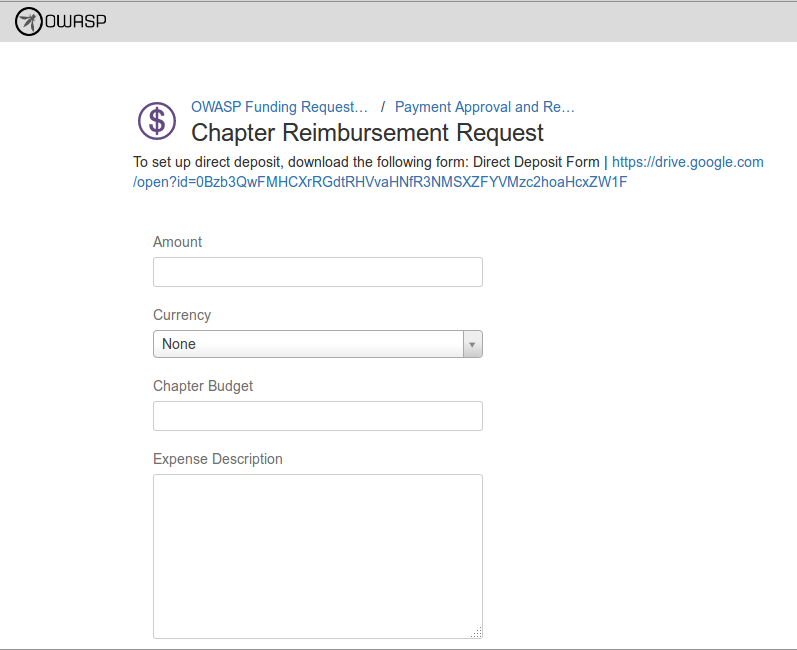Click the breadcrumb slash separator
This screenshot has height=650, width=797.
point(383,107)
